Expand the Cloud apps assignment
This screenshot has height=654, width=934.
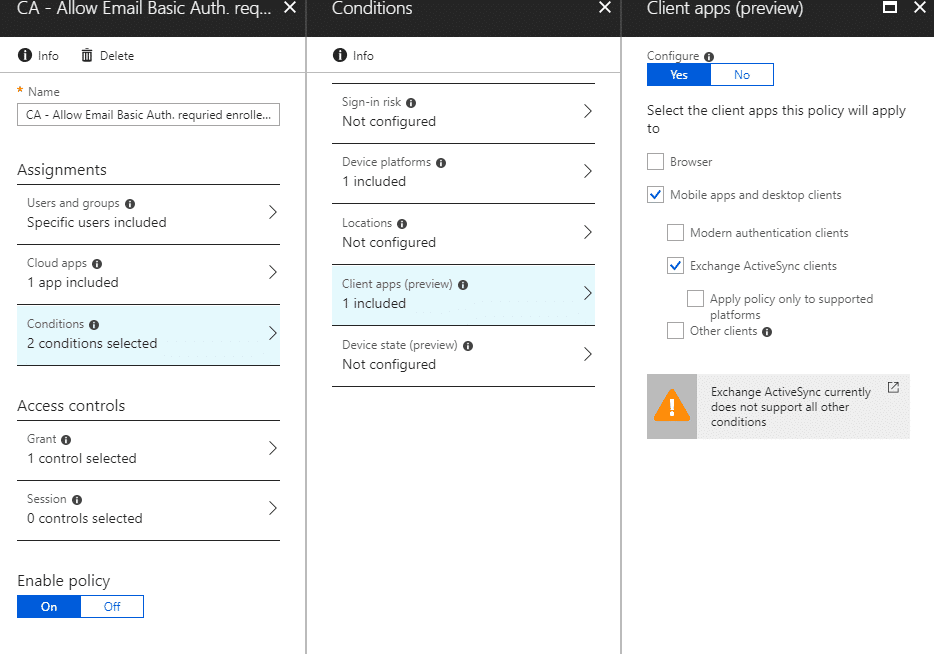148,273
